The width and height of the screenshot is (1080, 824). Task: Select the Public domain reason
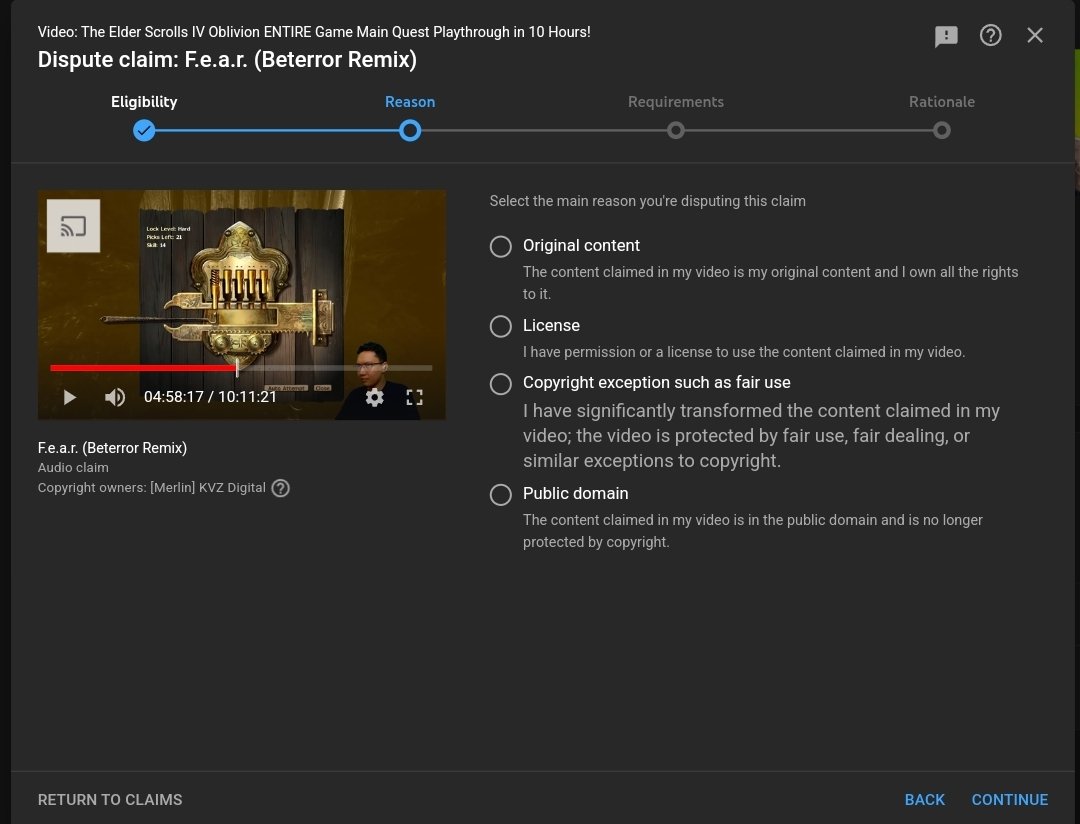click(x=501, y=494)
